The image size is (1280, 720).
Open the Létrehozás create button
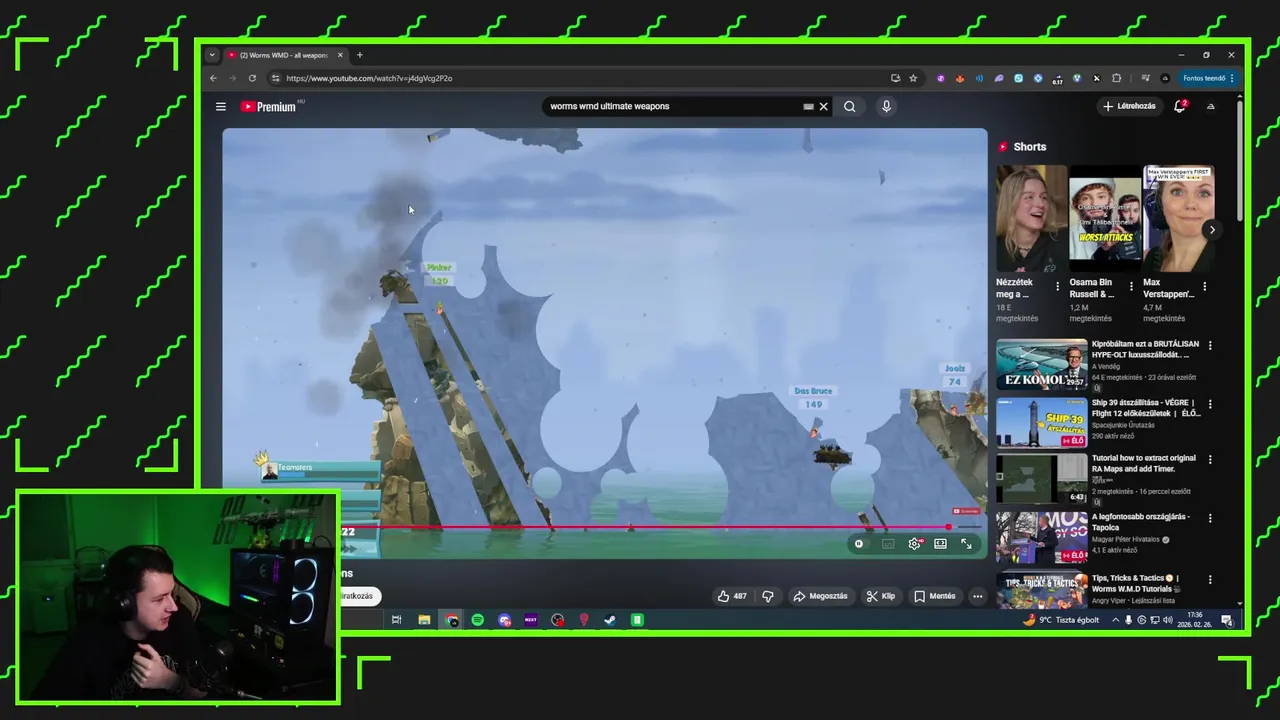[x=1130, y=106]
